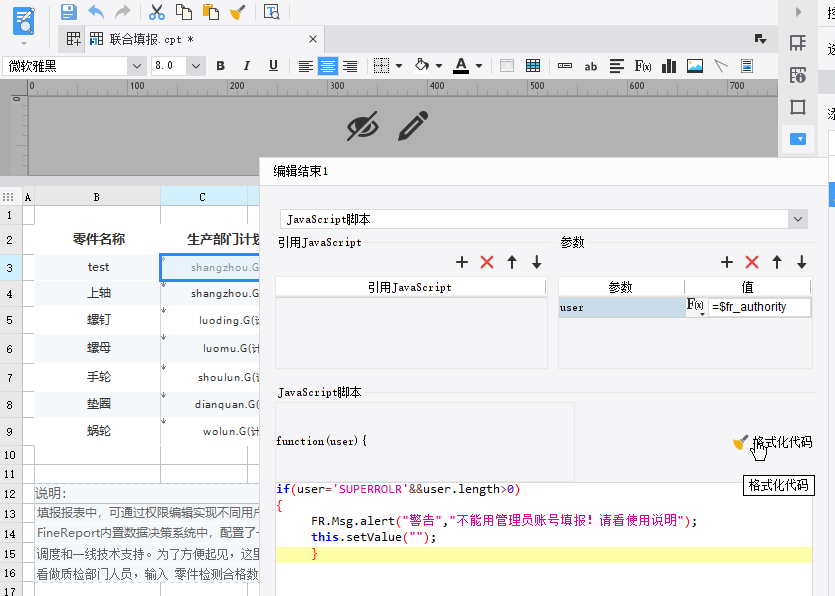Move parameter up arrow
The width and height of the screenshot is (835, 596).
(777, 262)
